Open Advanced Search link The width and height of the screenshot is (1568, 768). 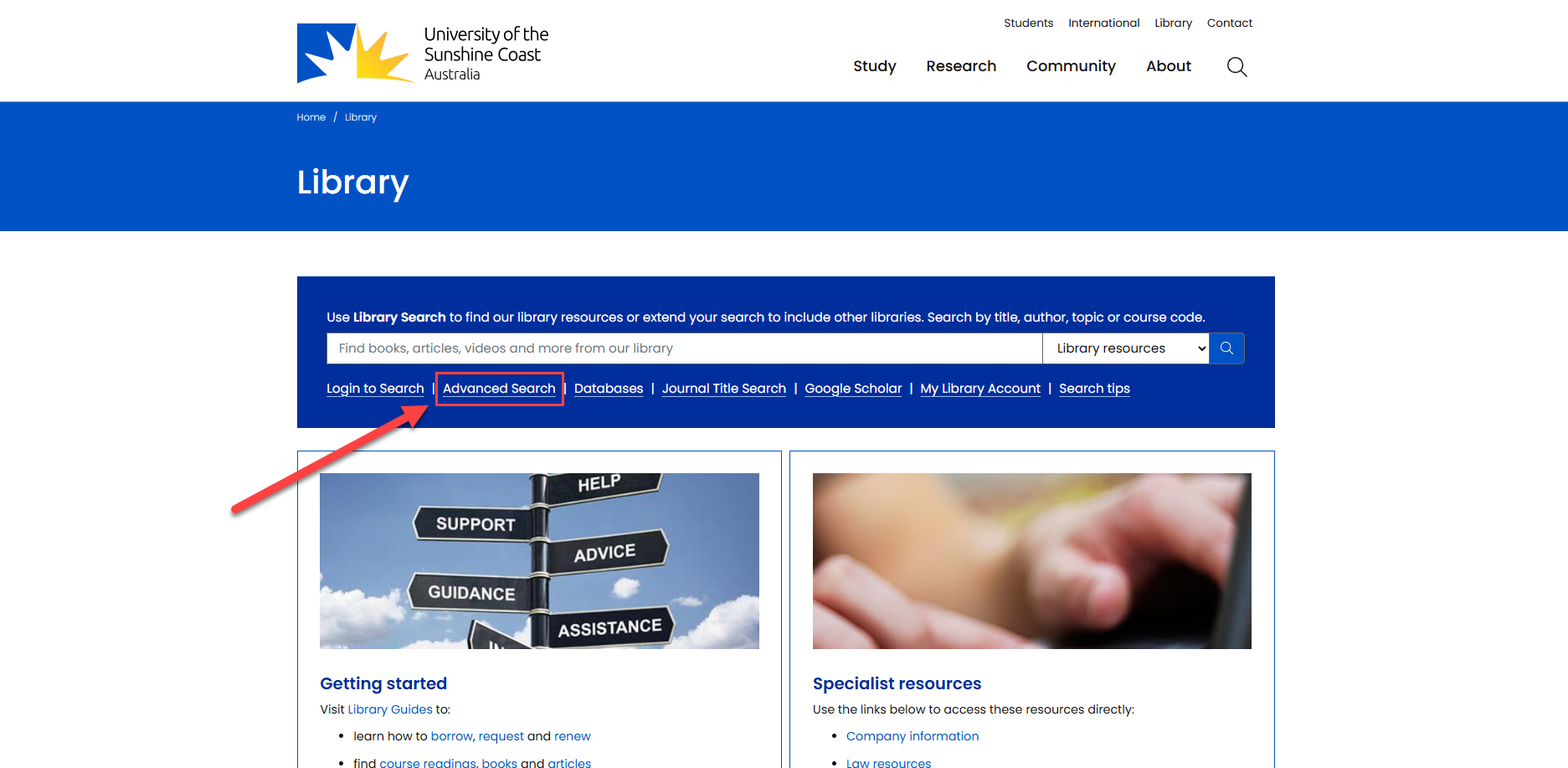tap(499, 389)
